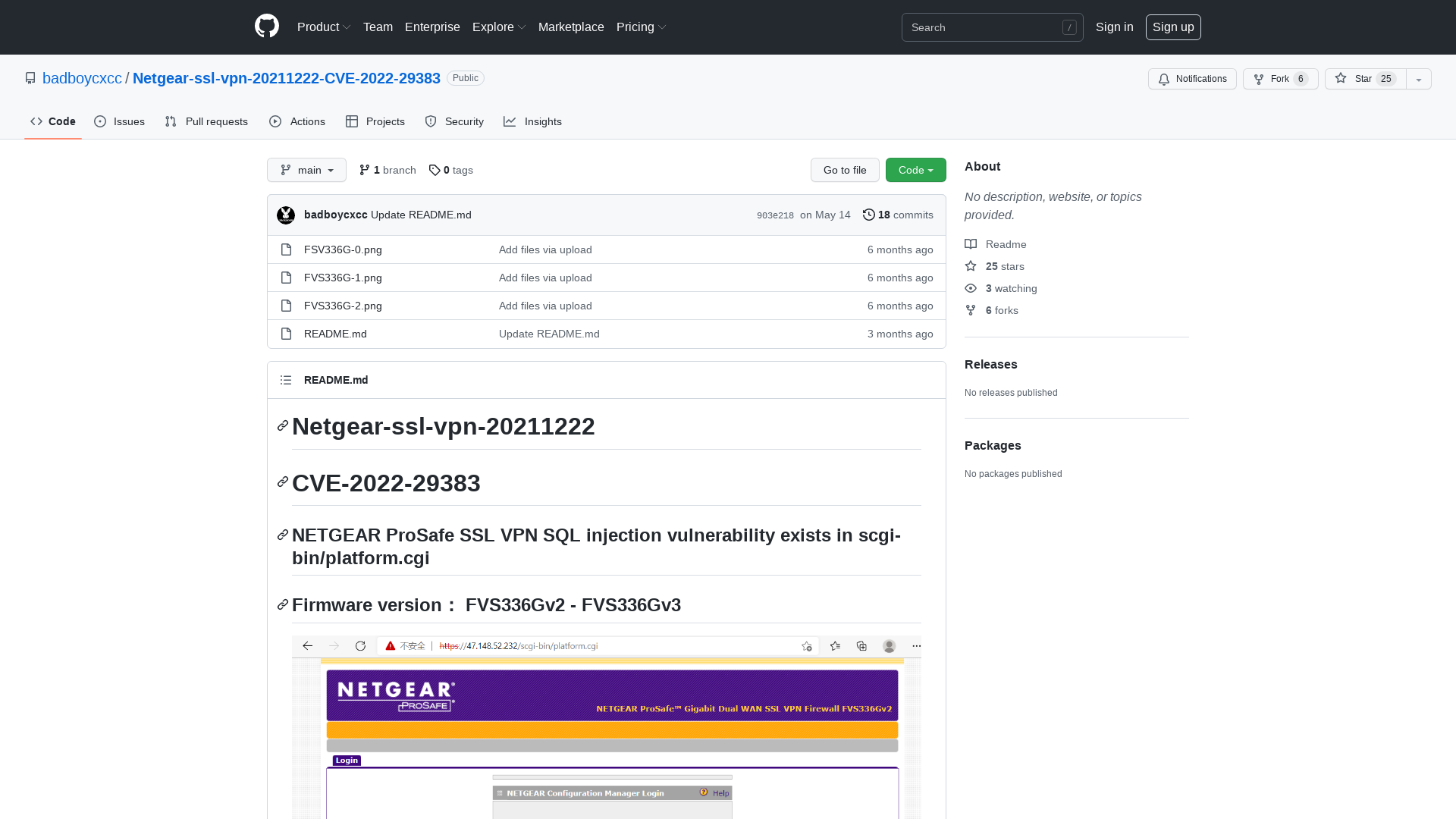This screenshot has height=819, width=1456.
Task: Click the badboycxcc avatar in commit row
Action: 286,215
